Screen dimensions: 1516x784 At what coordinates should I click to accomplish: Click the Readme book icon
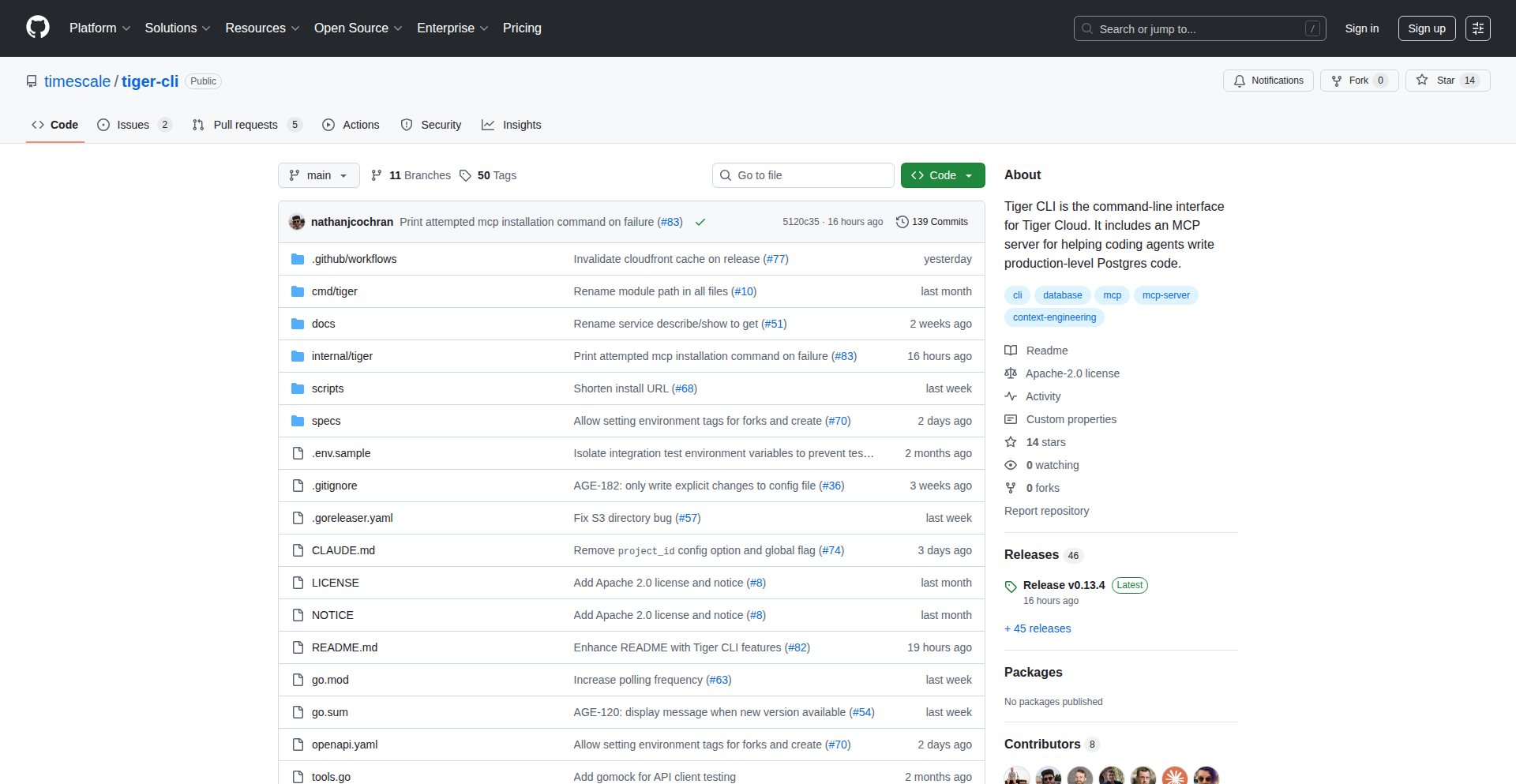1011,350
